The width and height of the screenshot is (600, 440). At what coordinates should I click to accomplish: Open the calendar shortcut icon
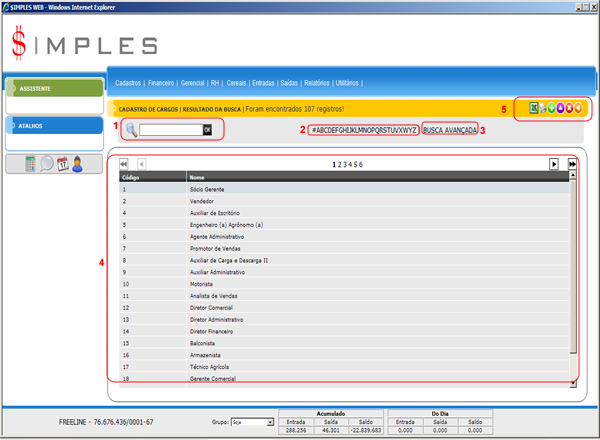coord(62,164)
